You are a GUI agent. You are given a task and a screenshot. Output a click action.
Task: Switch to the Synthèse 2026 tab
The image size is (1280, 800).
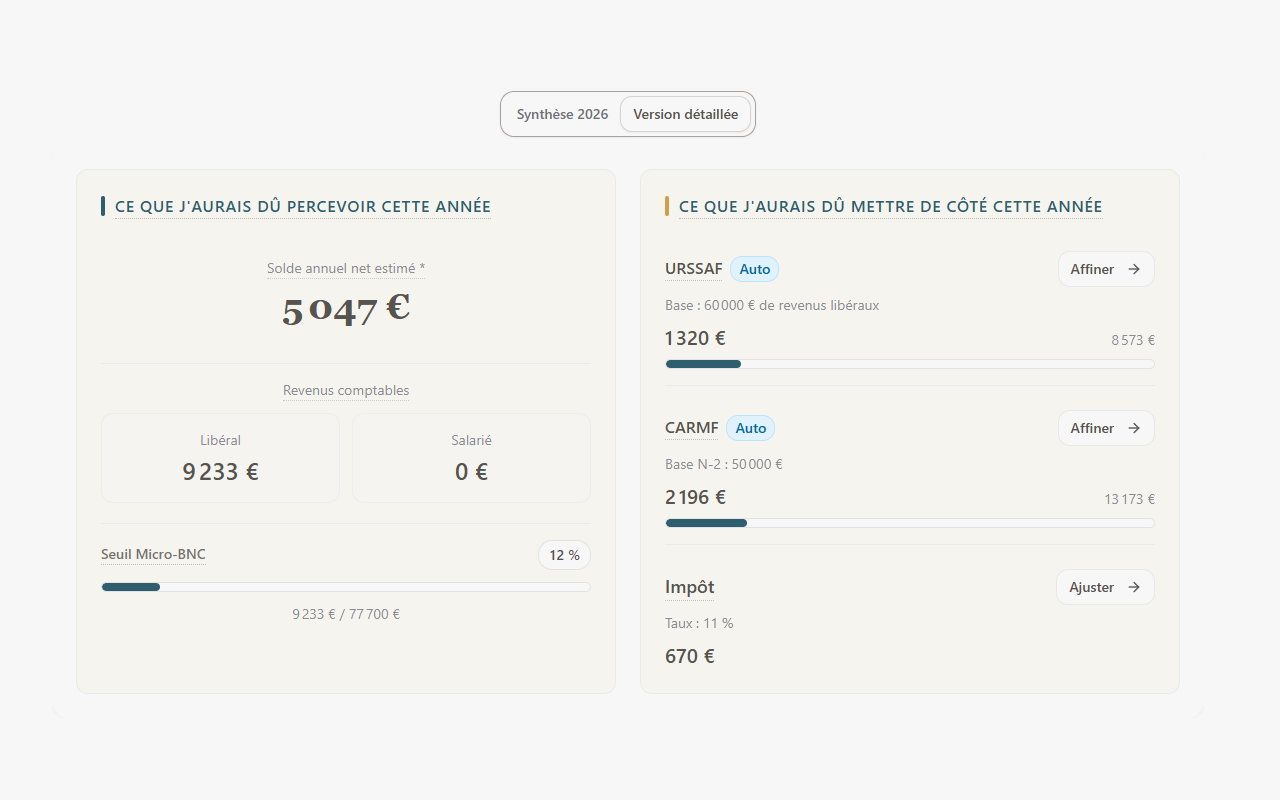pyautogui.click(x=562, y=114)
